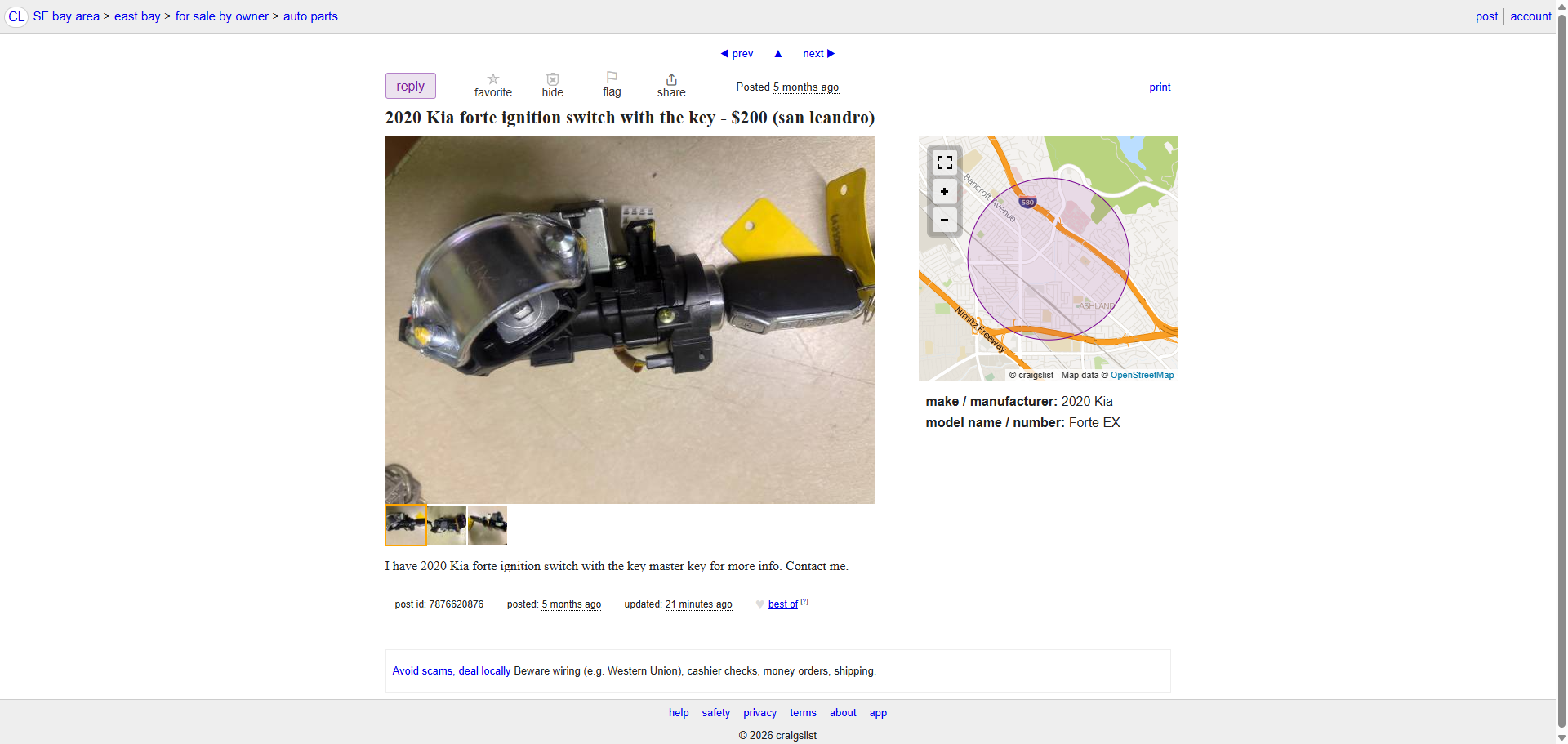Image resolution: width=1568 pixels, height=744 pixels.
Task: Open the auto parts breadcrumb
Action: 310,16
